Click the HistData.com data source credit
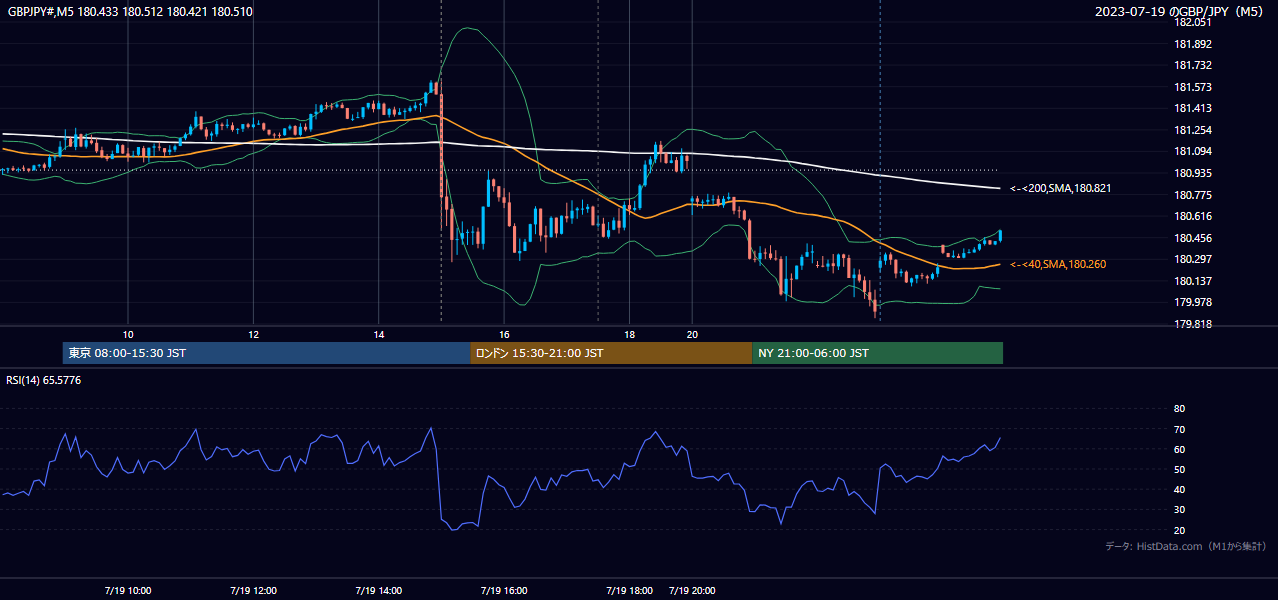1278x600 pixels. click(1186, 546)
